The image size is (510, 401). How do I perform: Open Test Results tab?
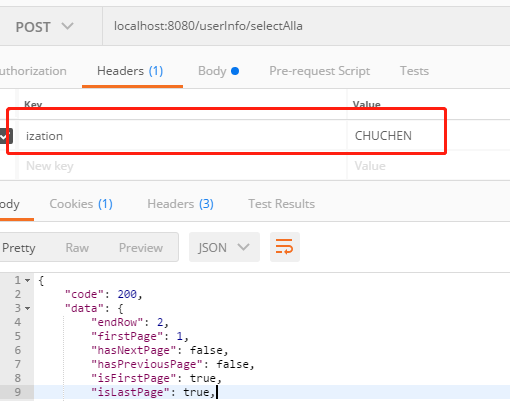[282, 204]
